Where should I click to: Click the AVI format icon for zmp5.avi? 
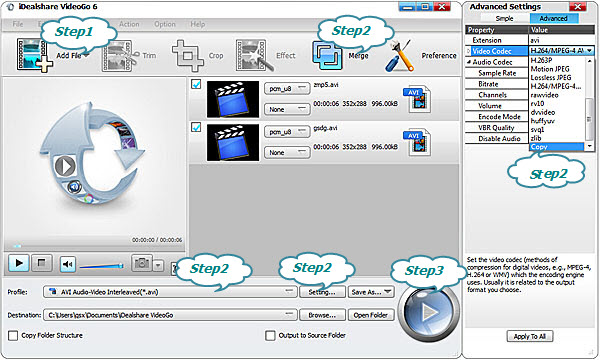tap(417, 100)
